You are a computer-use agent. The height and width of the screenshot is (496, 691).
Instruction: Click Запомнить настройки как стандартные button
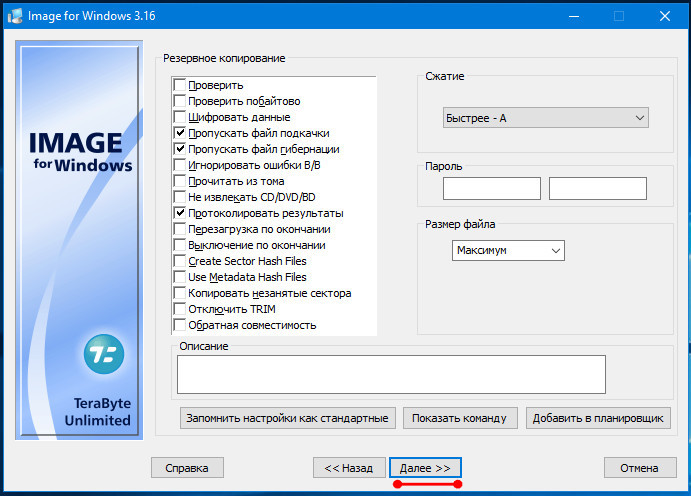287,418
